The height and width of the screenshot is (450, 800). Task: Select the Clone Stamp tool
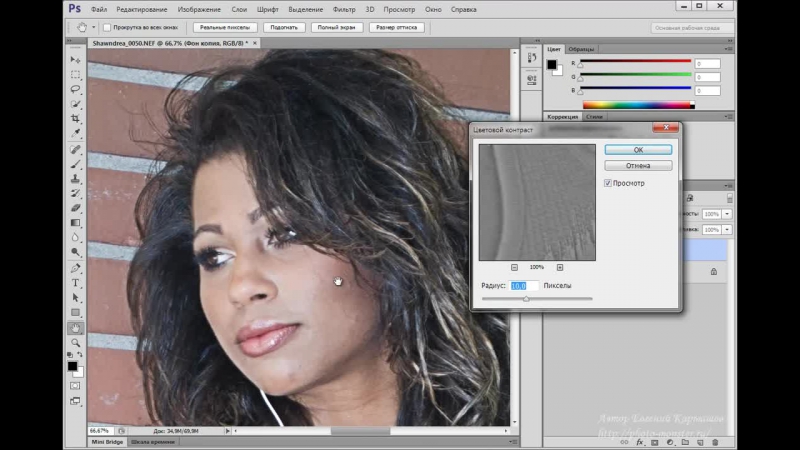click(76, 179)
